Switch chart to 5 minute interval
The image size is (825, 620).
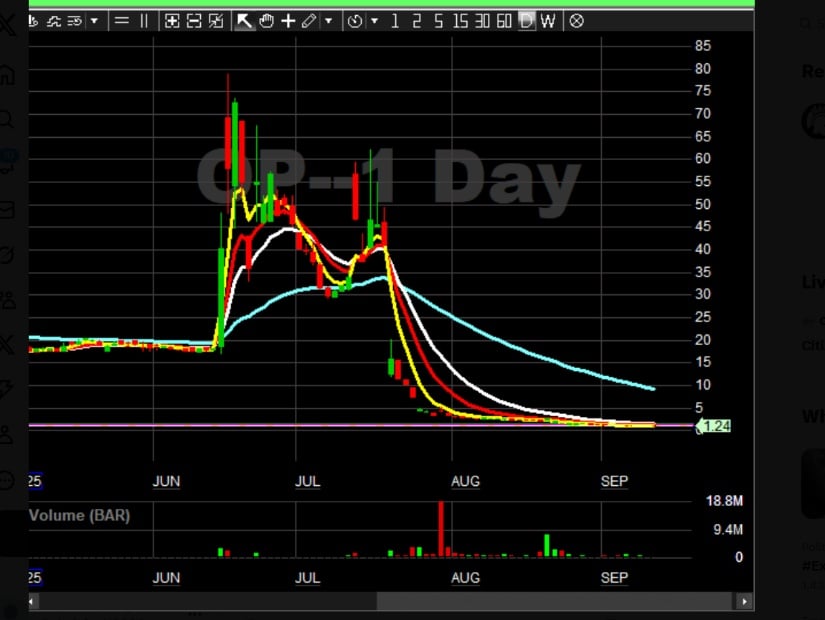point(438,21)
